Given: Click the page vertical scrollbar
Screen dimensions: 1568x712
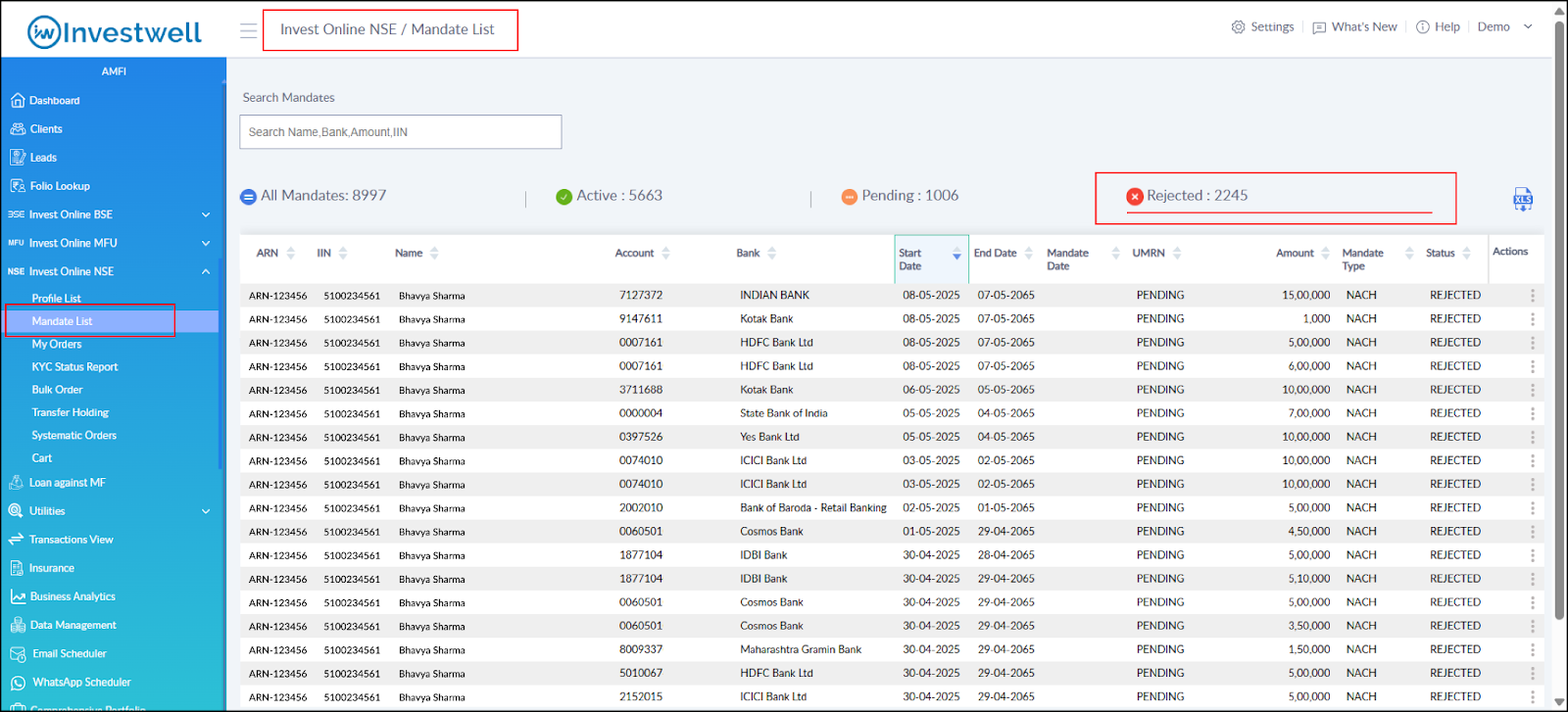Looking at the screenshot, I should [x=1559, y=318].
